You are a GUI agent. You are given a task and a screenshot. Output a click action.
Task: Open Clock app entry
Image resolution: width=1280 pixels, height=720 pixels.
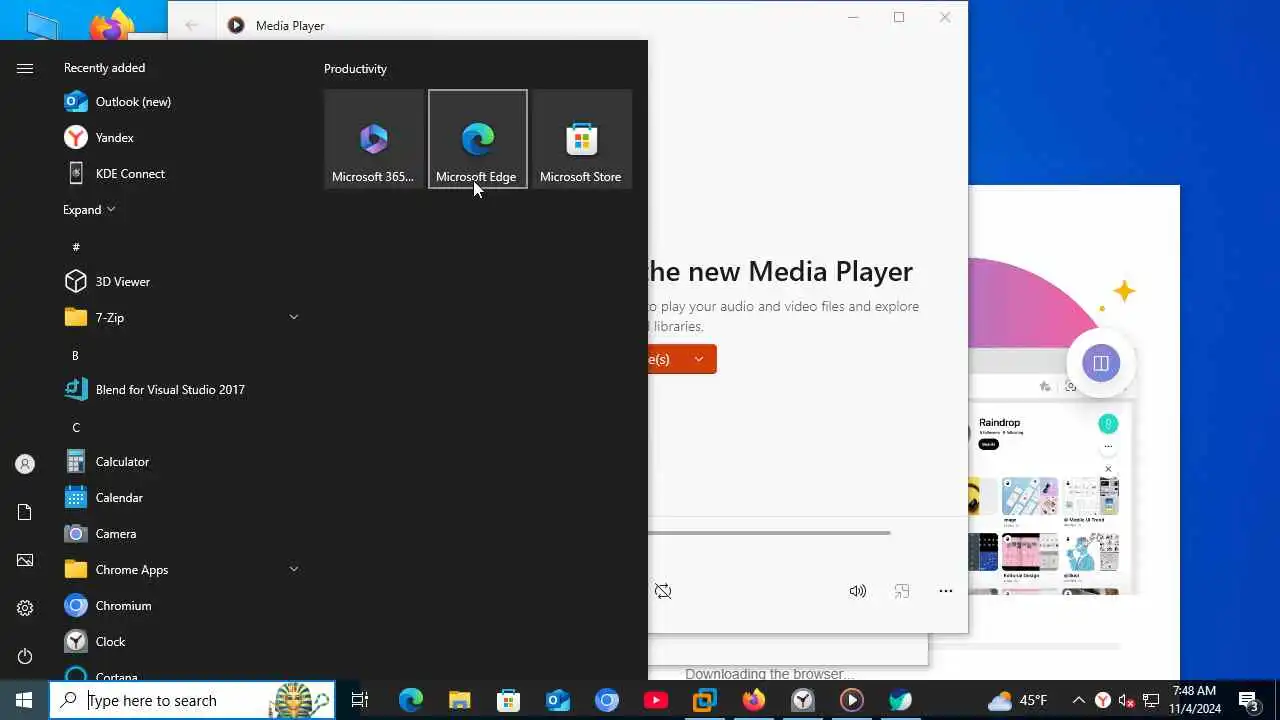tap(180, 642)
